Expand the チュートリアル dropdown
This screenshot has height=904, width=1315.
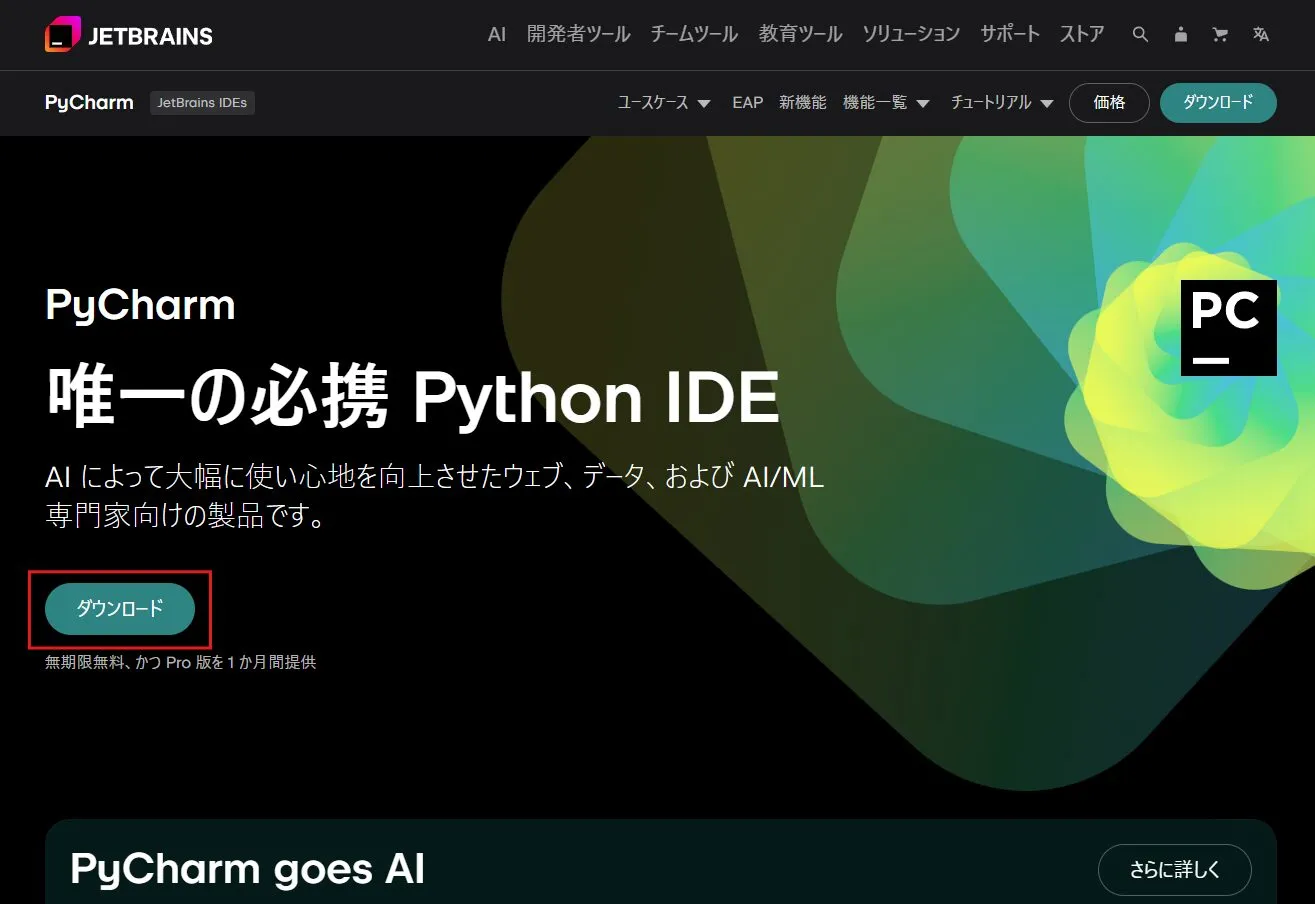[1002, 102]
